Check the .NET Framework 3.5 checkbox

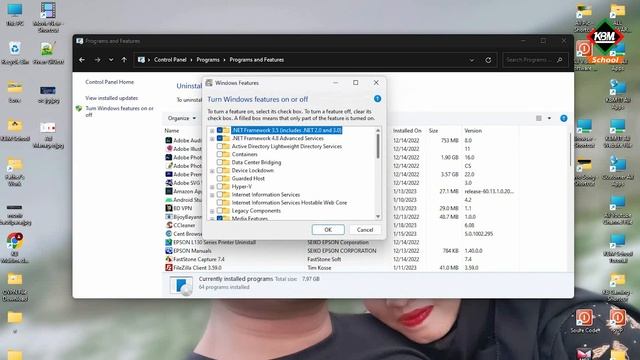coord(220,130)
